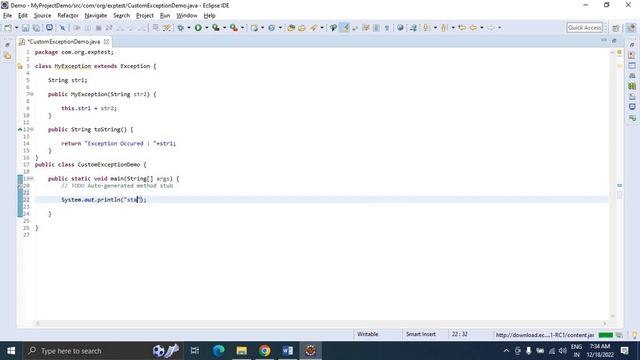Click the editor horizontal scrollbar
The image size is (640, 360).
321,324
